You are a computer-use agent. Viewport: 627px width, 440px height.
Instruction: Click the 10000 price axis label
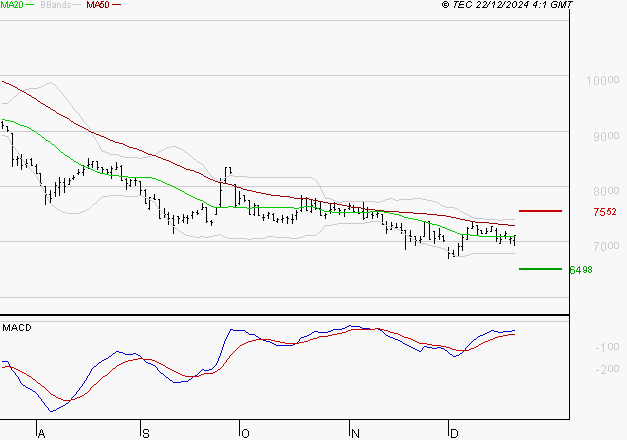tap(603, 80)
